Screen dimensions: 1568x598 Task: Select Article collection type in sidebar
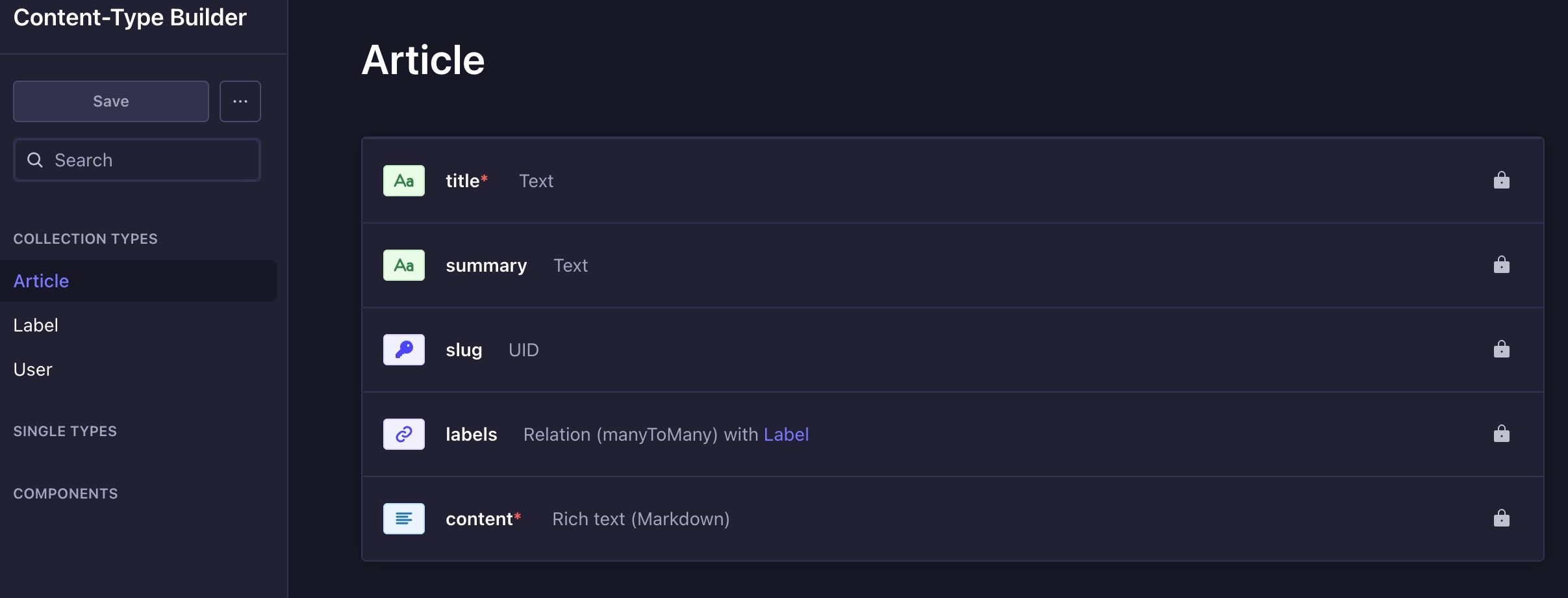[42, 281]
